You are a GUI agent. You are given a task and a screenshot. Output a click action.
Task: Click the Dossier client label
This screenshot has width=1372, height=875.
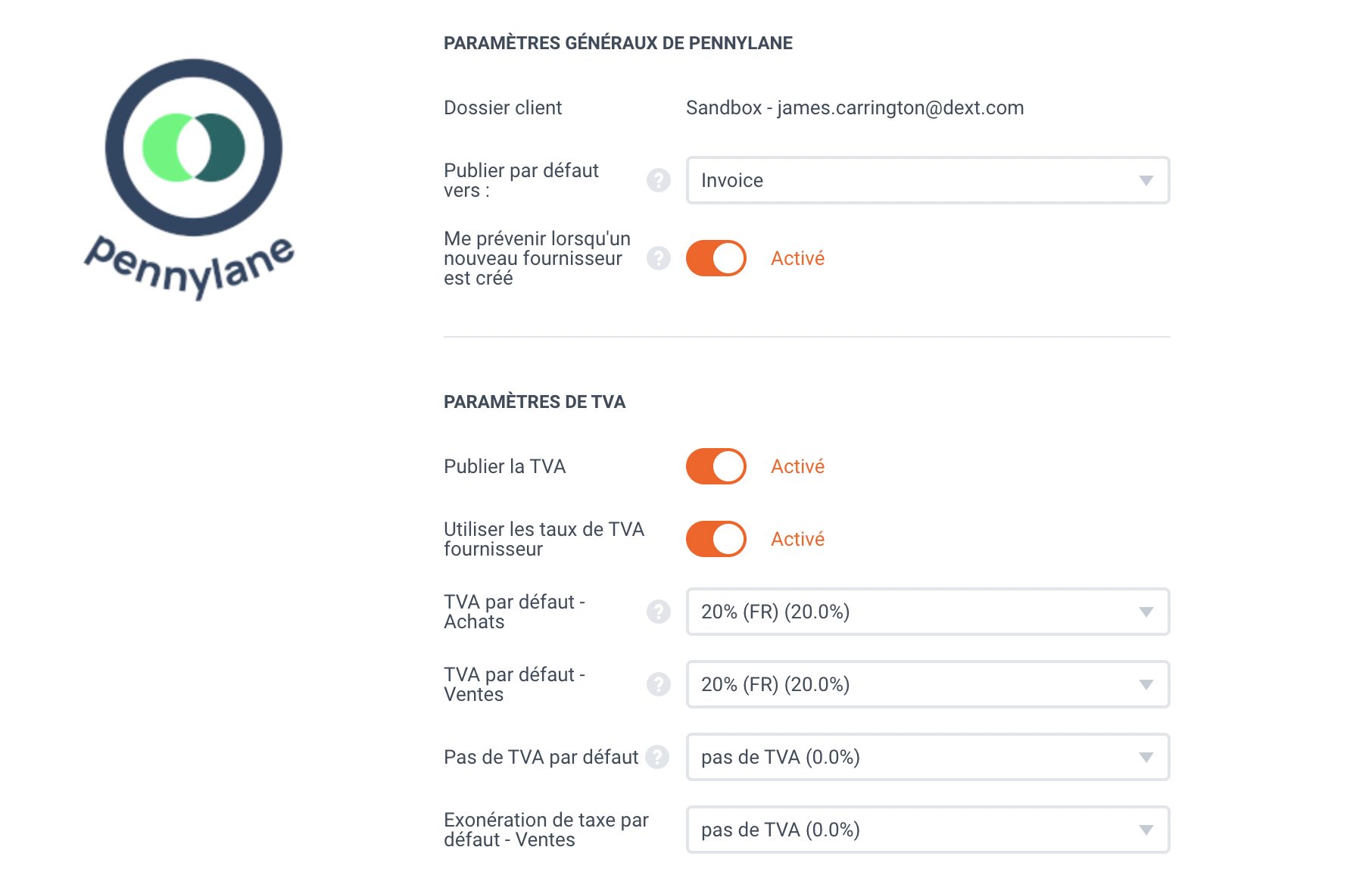503,107
